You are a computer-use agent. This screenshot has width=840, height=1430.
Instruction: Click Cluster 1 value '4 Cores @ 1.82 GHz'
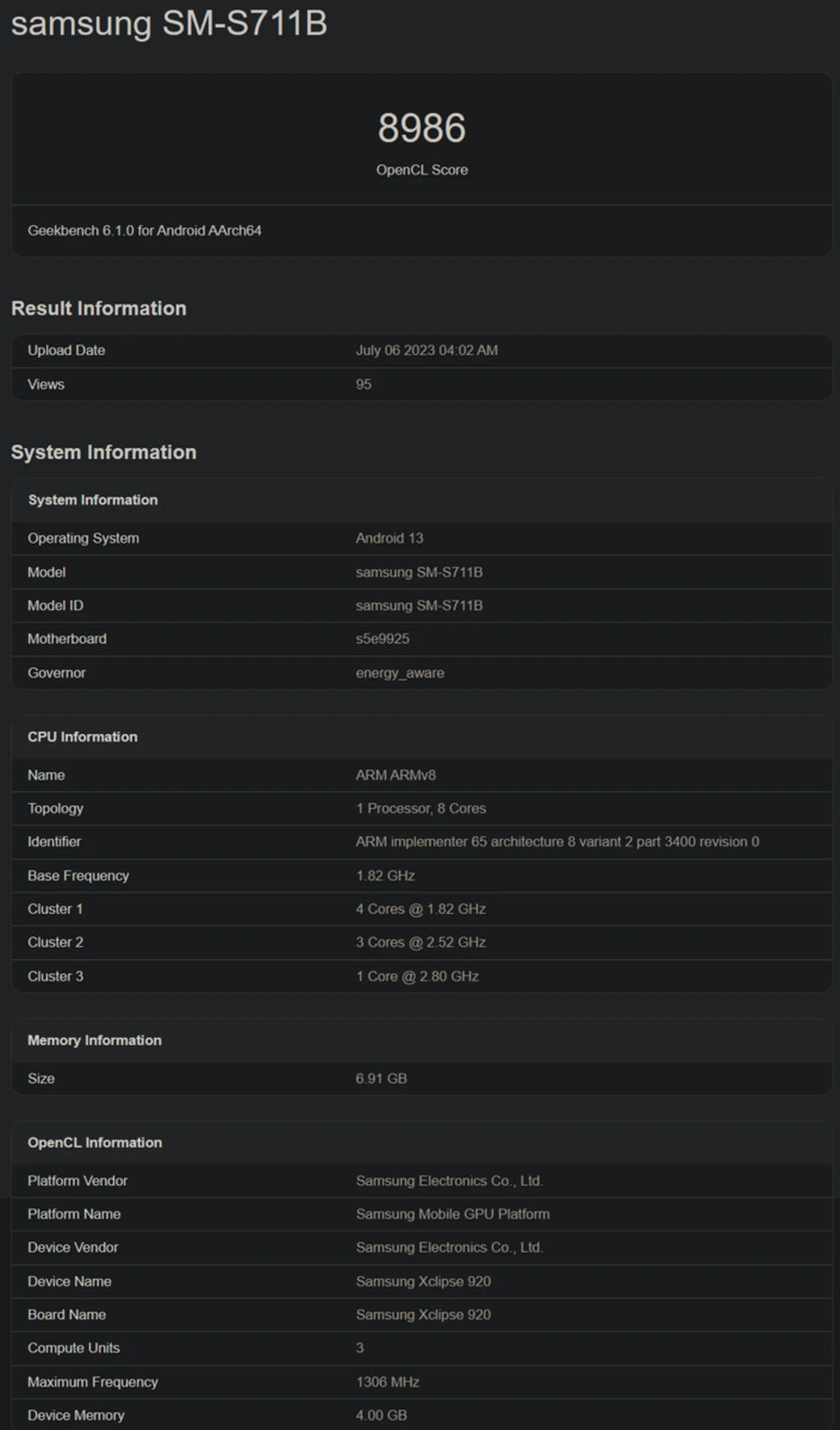tap(421, 909)
